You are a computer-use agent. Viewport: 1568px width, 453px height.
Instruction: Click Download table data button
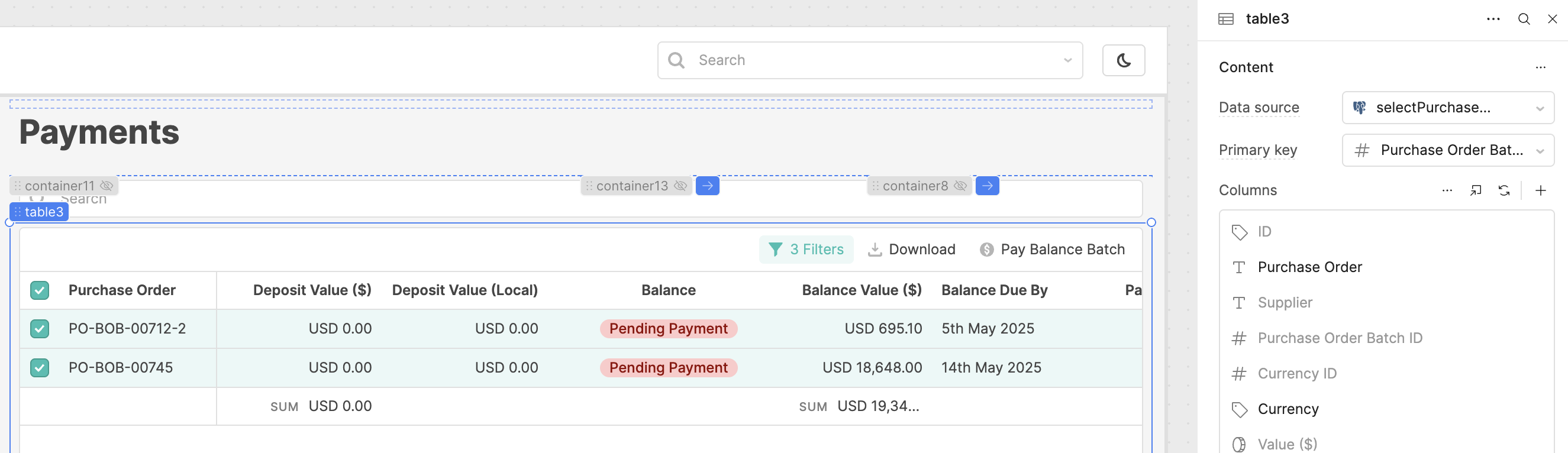click(x=911, y=250)
